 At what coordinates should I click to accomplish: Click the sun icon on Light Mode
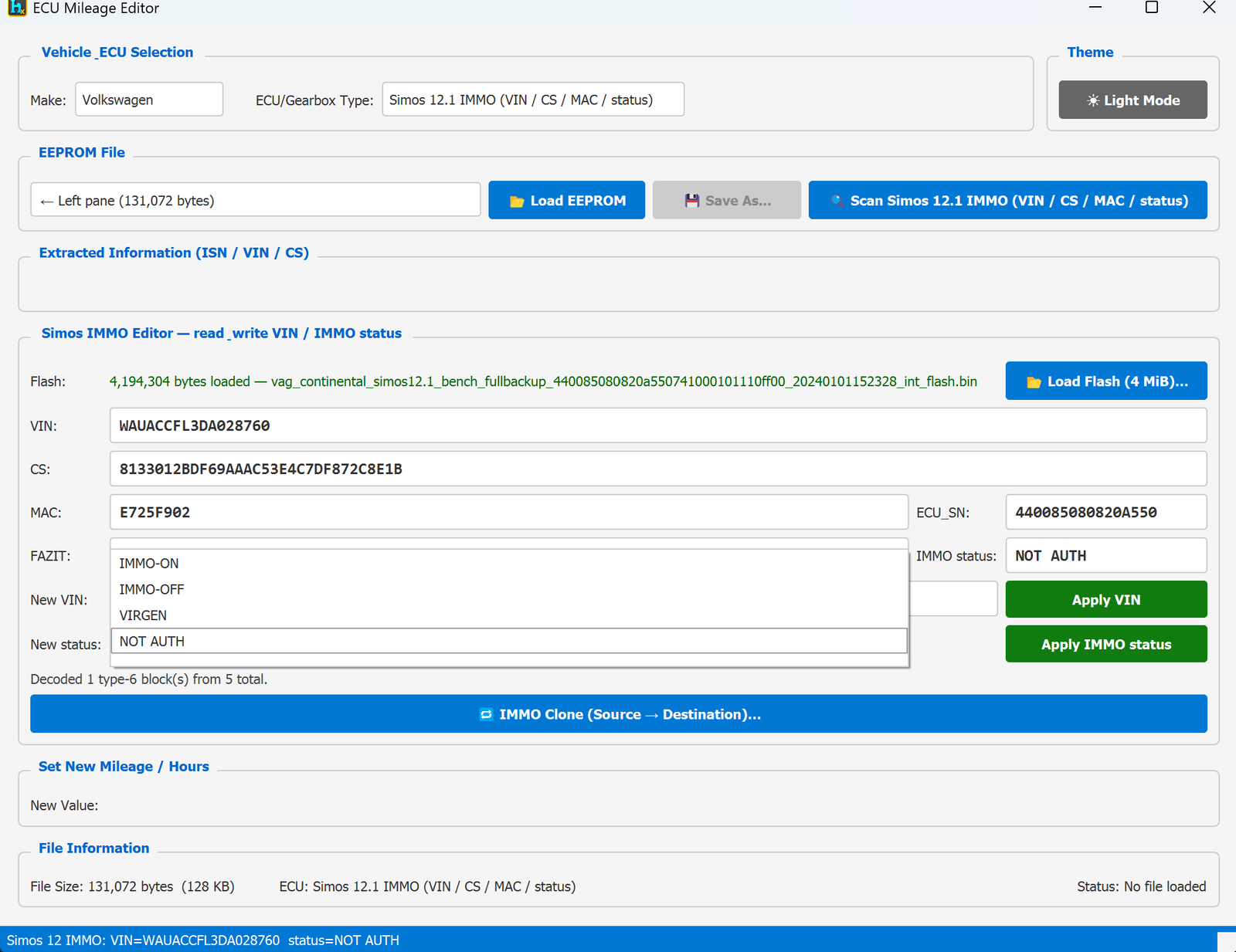pos(1093,100)
